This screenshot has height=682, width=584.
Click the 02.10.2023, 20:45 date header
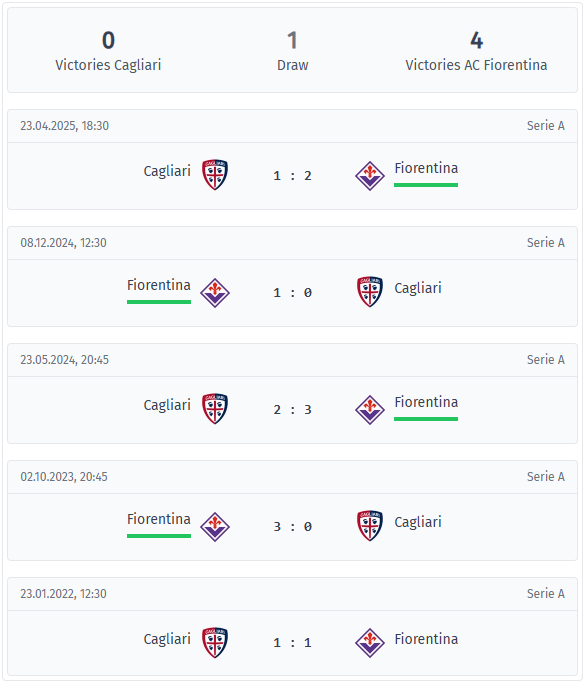[x=64, y=477]
